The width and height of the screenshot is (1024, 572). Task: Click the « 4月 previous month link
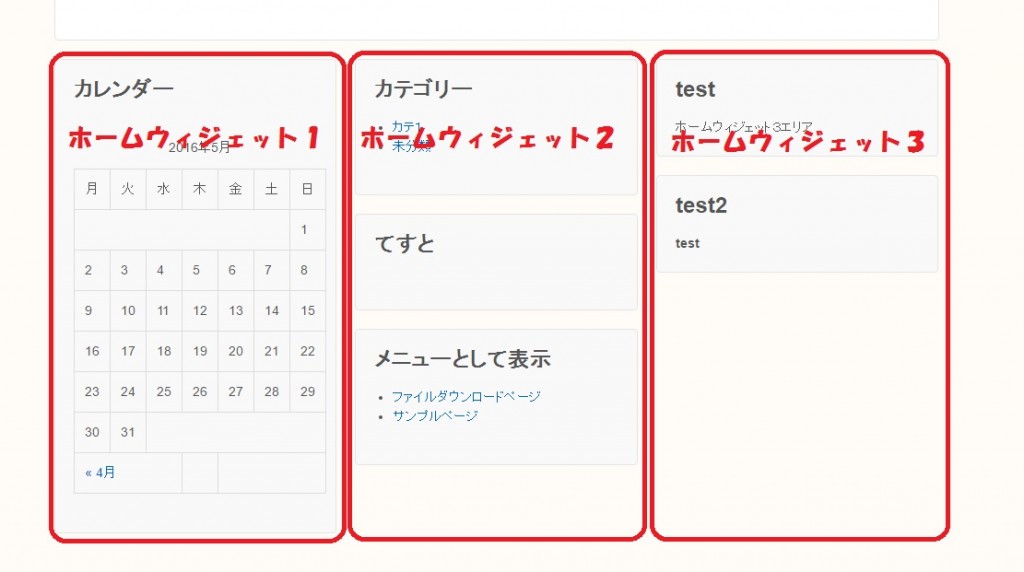click(100, 472)
